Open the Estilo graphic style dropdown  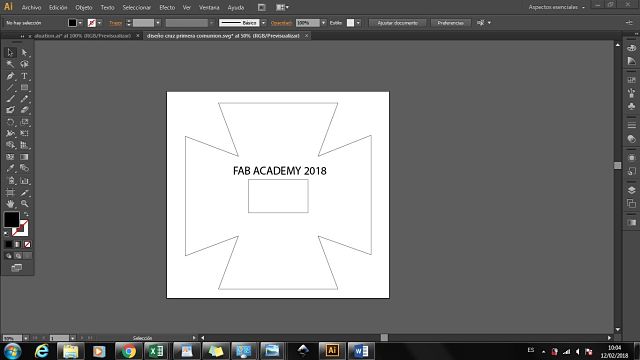click(358, 23)
